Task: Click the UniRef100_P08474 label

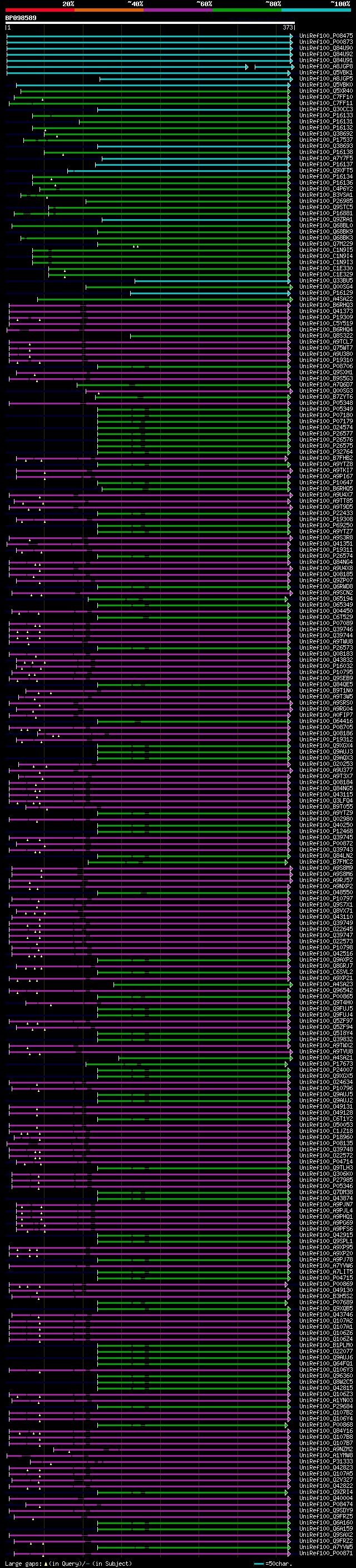Action: pos(326,1503)
